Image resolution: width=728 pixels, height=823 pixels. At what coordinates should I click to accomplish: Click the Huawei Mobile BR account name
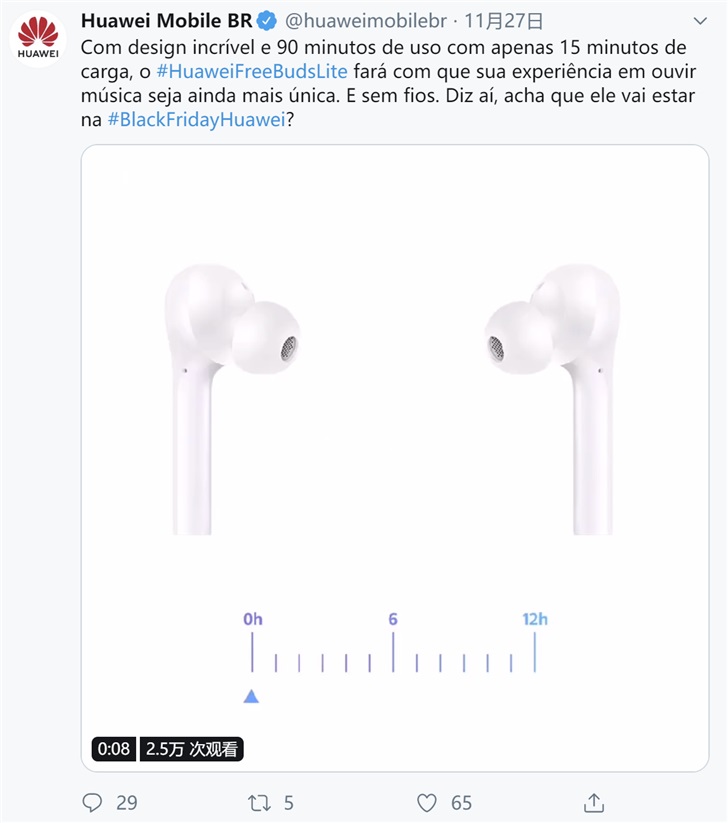pos(166,21)
